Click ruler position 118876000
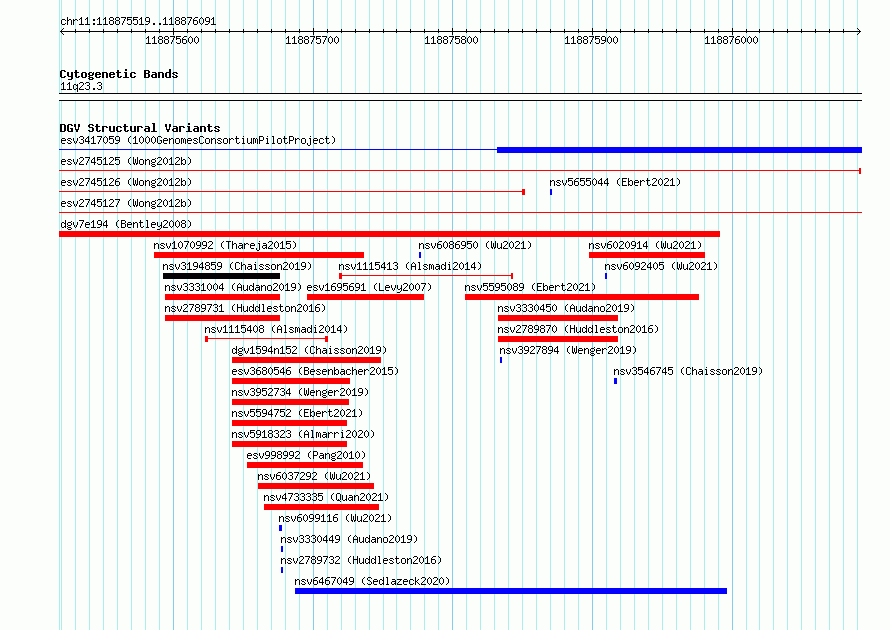This screenshot has height=630, width=890. 731,40
